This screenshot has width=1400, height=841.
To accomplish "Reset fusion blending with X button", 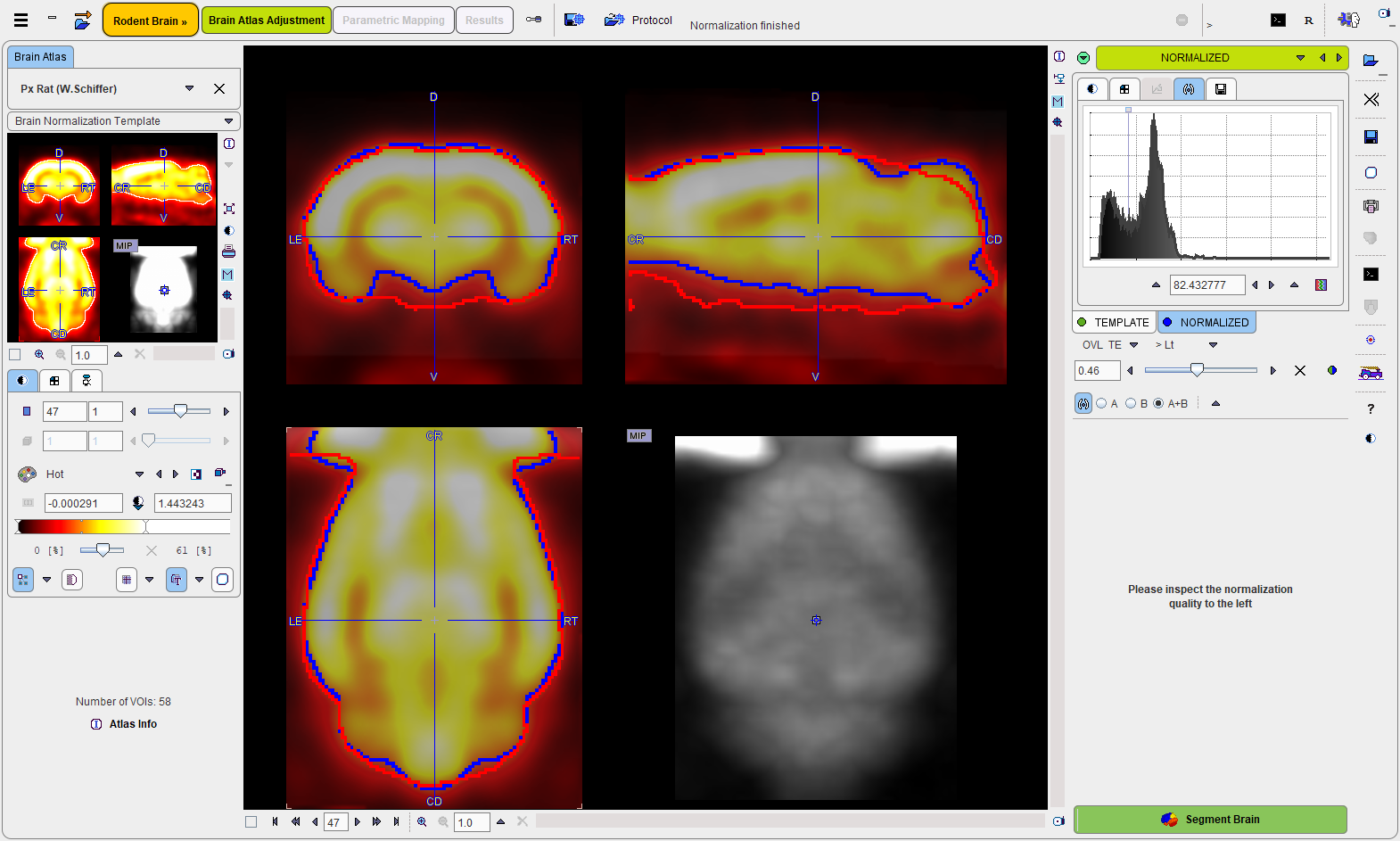I will pos(1300,370).
